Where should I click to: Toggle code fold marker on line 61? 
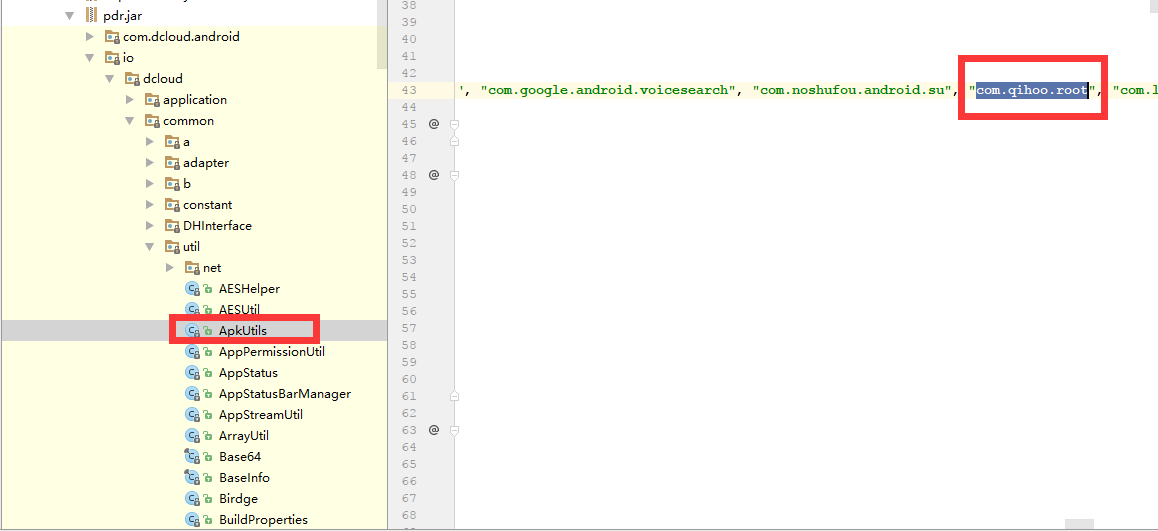click(x=455, y=396)
